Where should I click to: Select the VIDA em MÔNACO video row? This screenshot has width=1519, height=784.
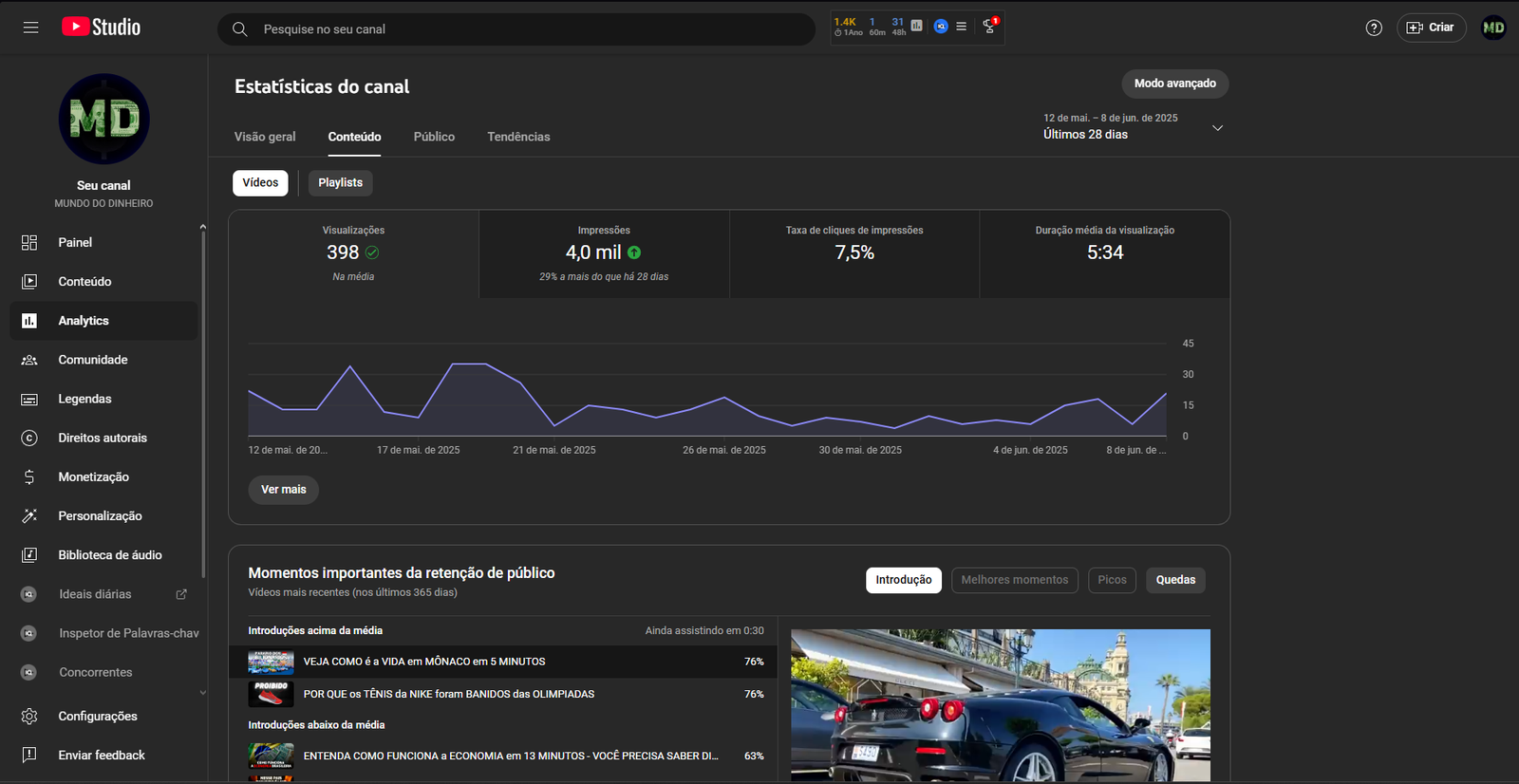point(503,662)
